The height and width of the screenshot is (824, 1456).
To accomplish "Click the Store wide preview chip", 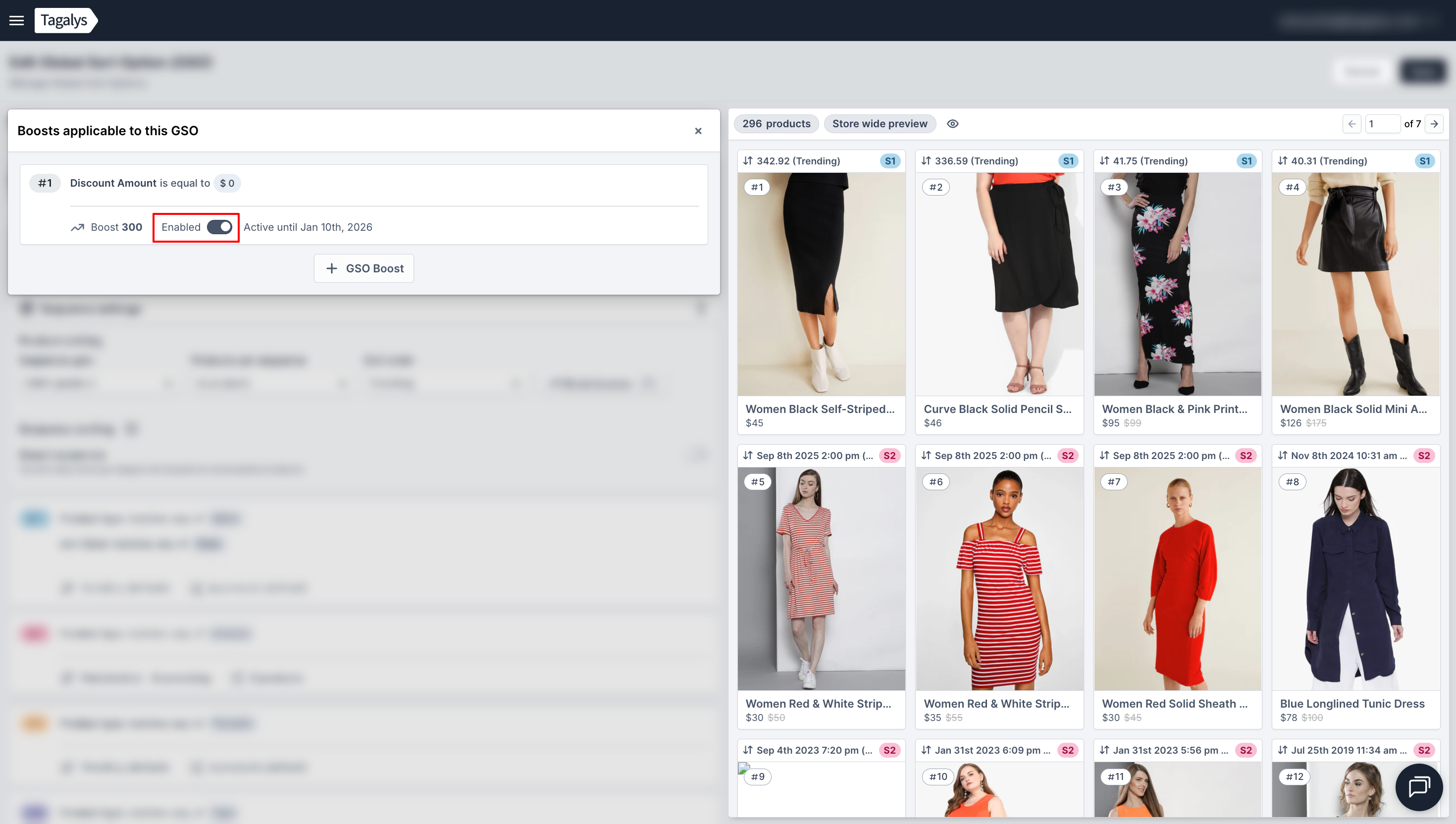I will click(880, 124).
